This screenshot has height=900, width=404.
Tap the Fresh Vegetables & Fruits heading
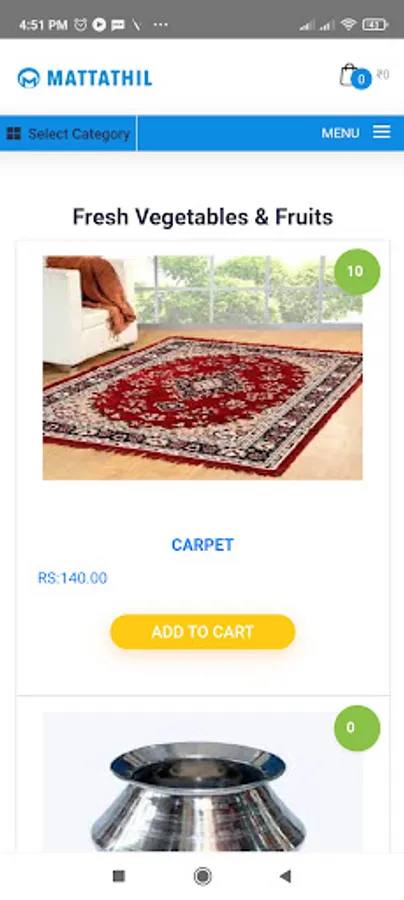point(203,217)
